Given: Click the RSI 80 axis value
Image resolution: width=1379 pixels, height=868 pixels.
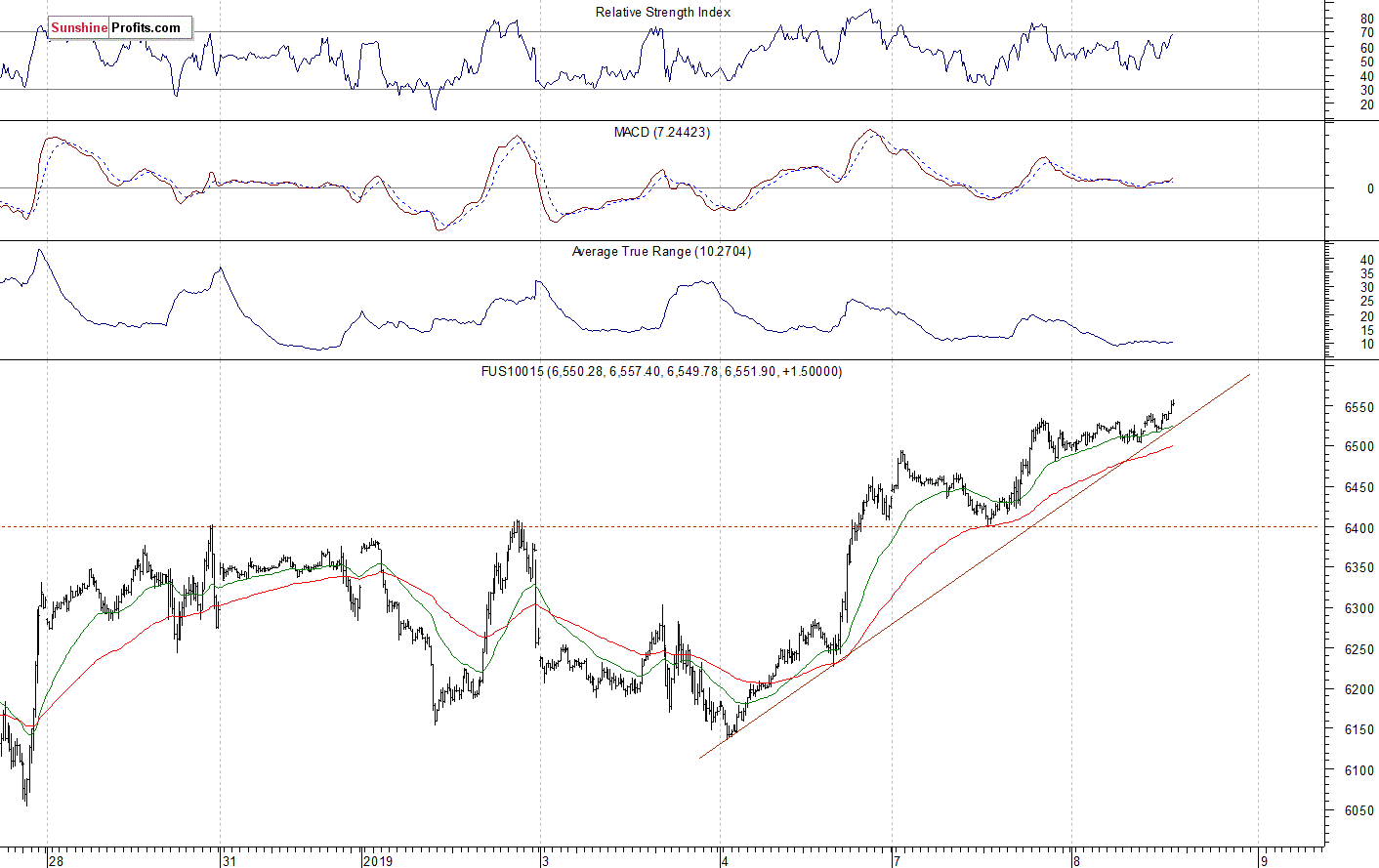Looking at the screenshot, I should pyautogui.click(x=1366, y=19).
